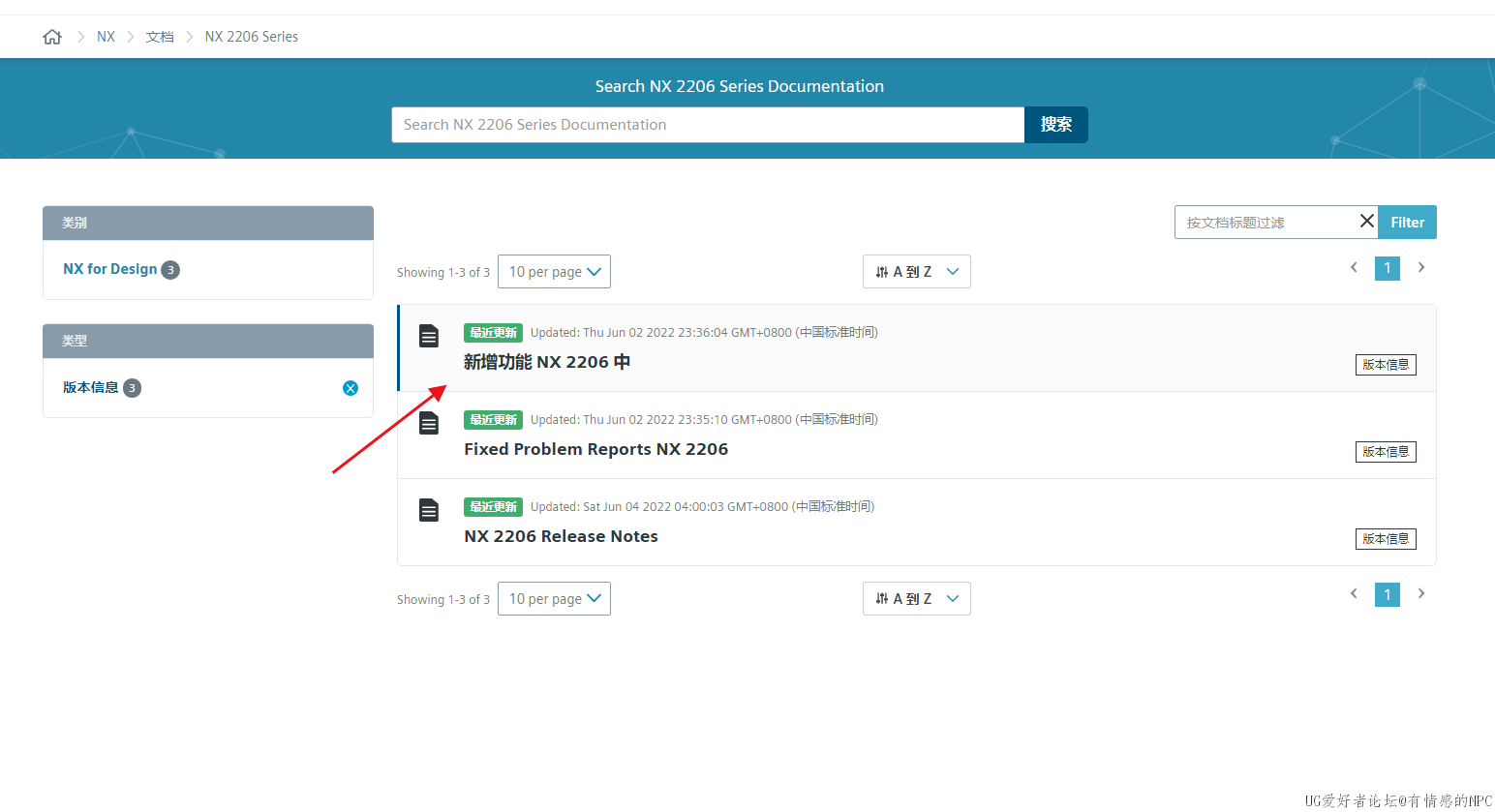Viewport: 1495px width, 812px height.
Task: Open 新增功能 NX 2206 中 document
Action: click(x=547, y=362)
